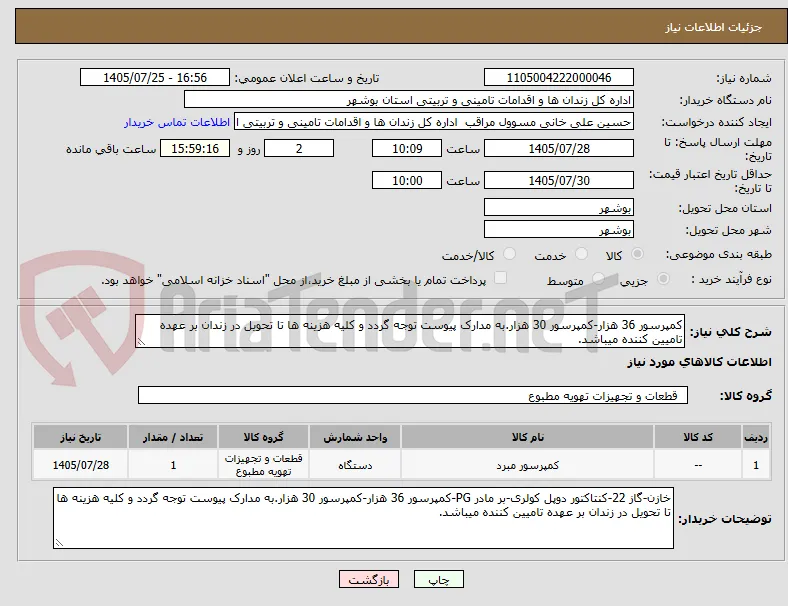Click the گروه کالا field

(x=413, y=395)
